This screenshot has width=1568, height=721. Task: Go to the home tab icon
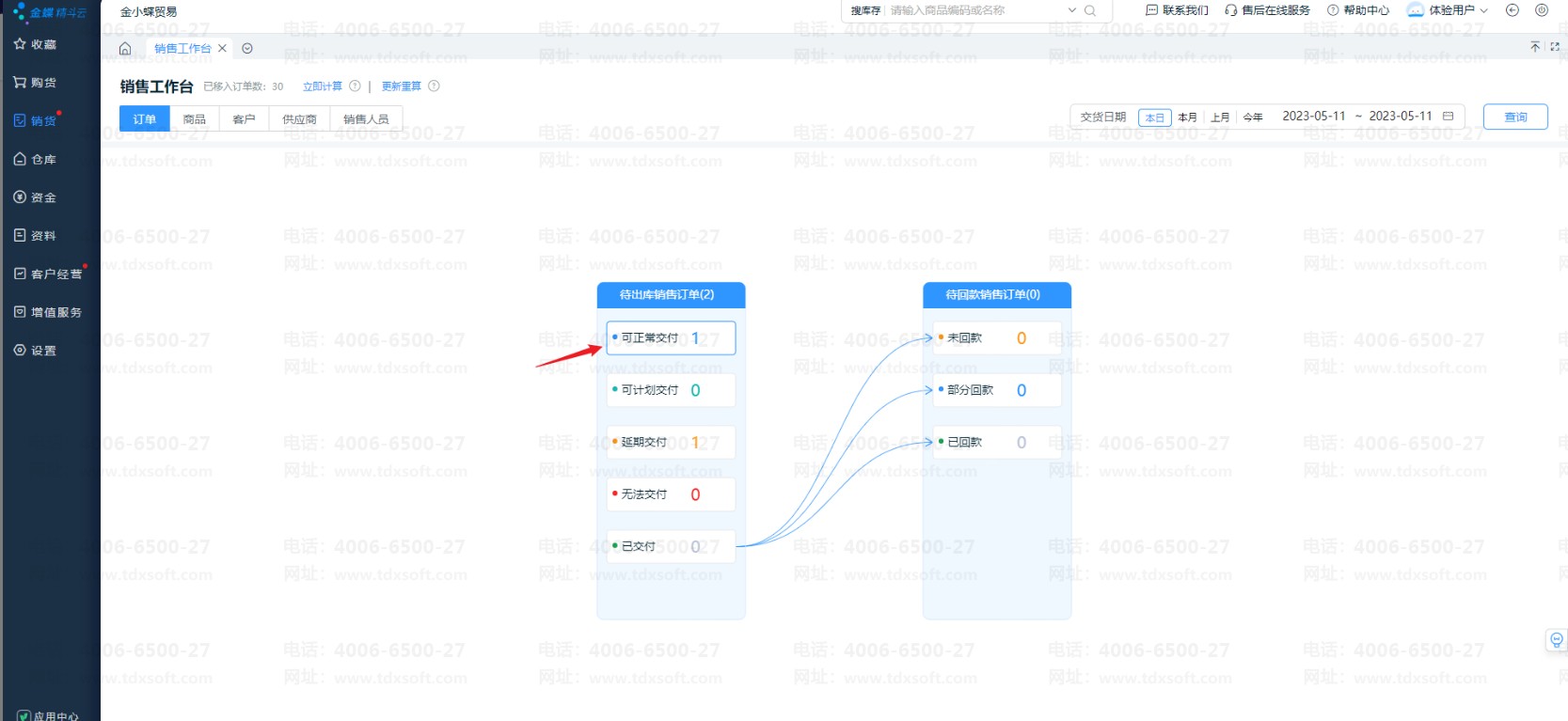[125, 49]
